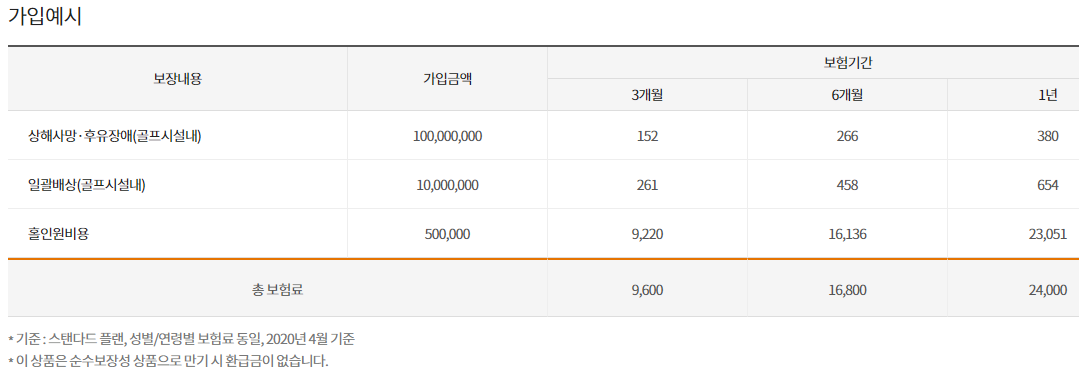Screen dimensions: 1079x378
Task: Click the 100,000,000 coverage amount cell
Action: click(447, 136)
